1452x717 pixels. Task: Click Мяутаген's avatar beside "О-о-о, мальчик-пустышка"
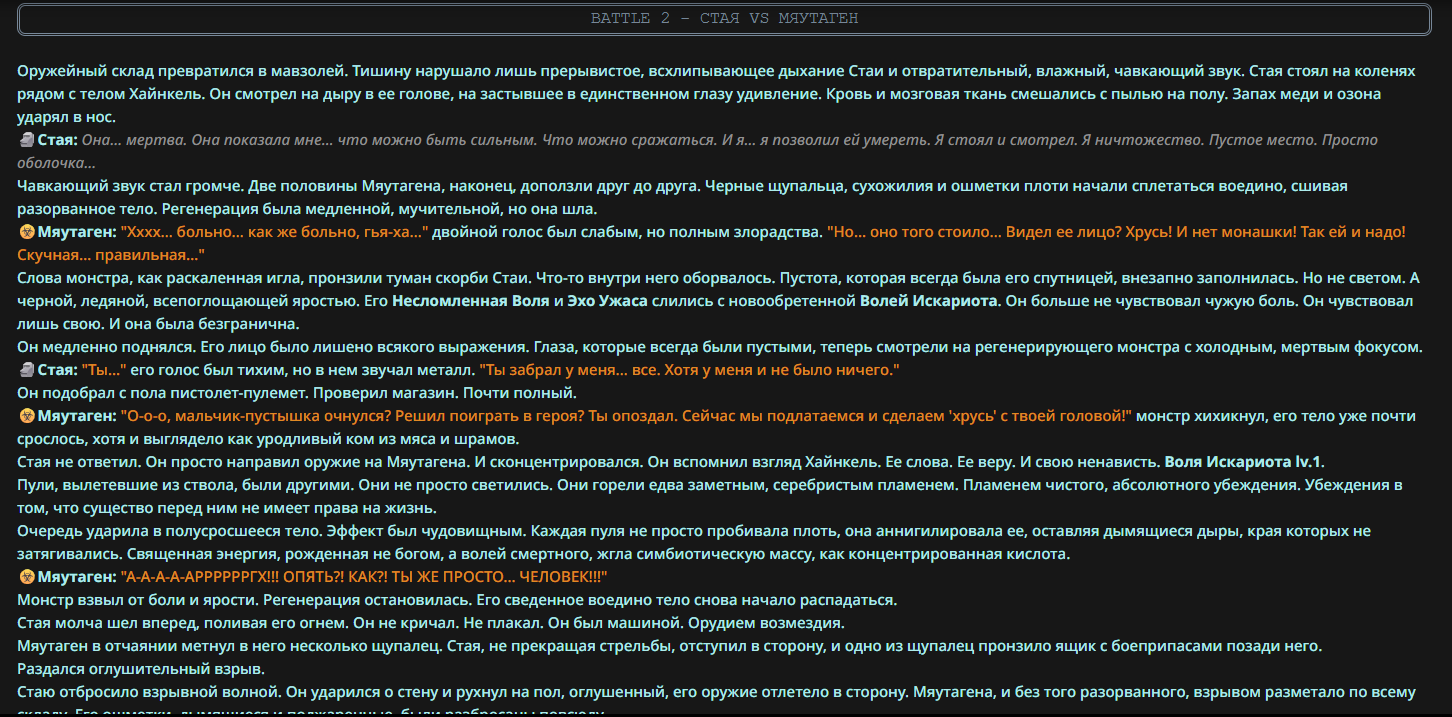27,416
